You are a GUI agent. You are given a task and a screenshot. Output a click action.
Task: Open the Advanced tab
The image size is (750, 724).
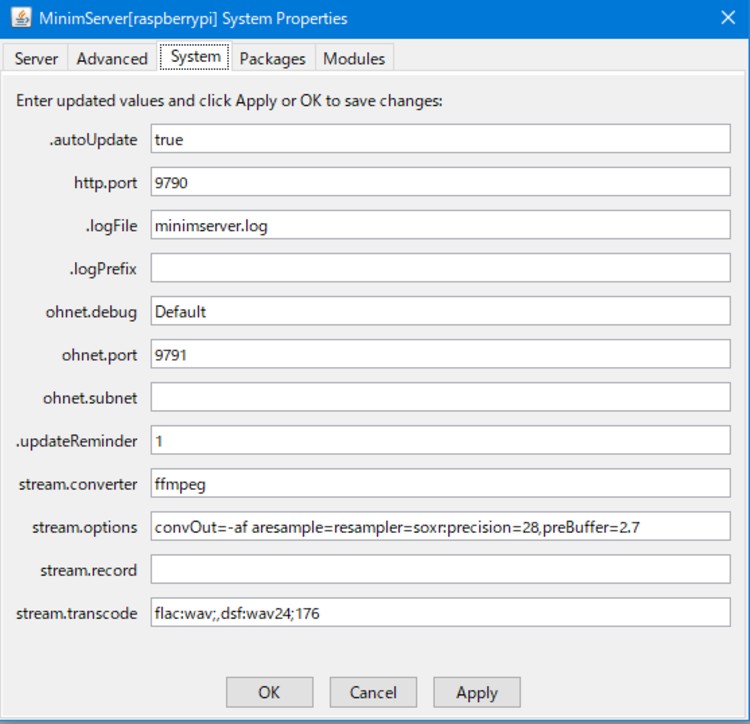(x=112, y=59)
